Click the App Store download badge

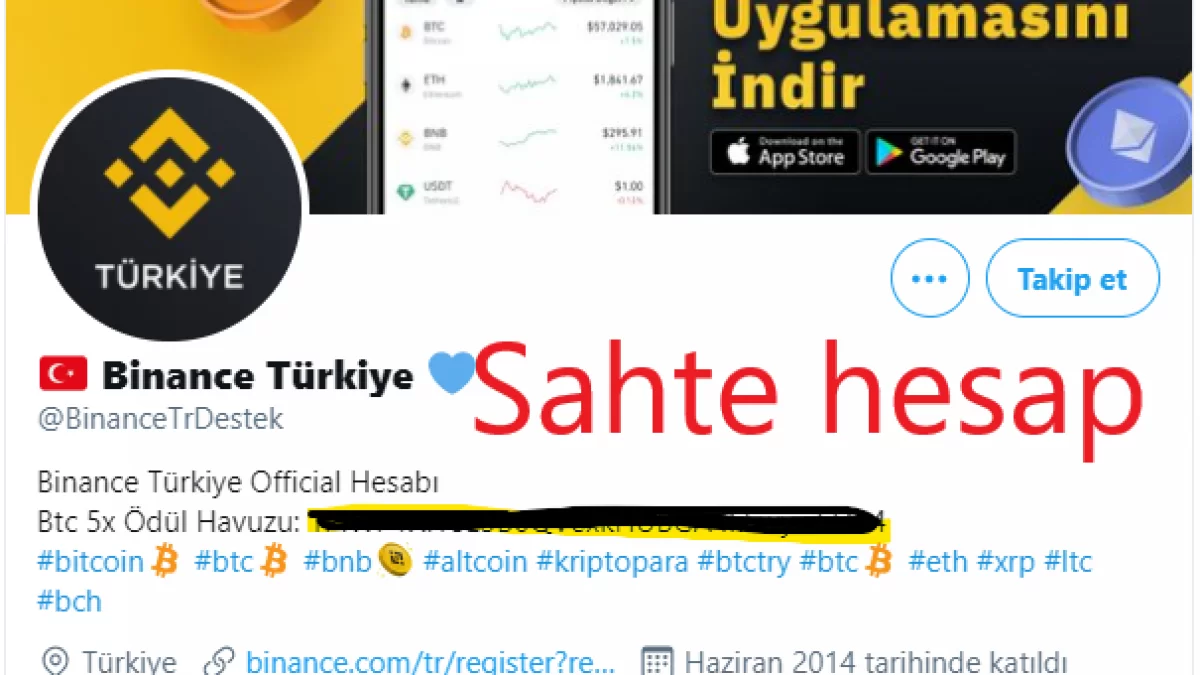pos(785,152)
